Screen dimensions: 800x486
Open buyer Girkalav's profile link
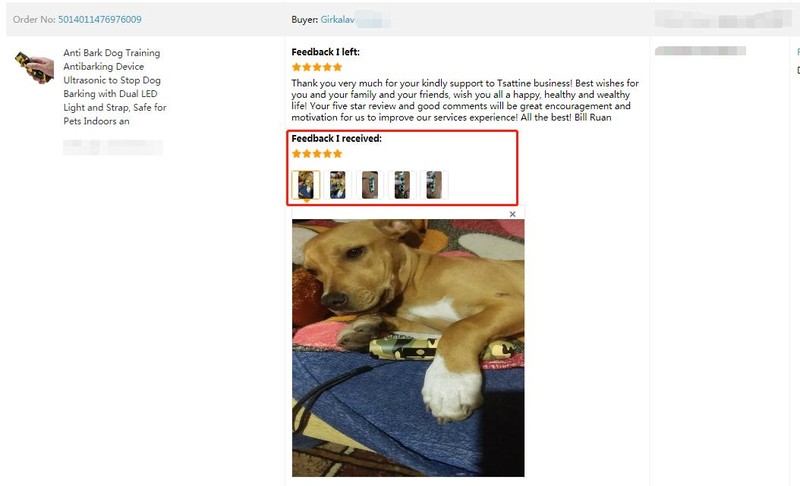point(337,19)
